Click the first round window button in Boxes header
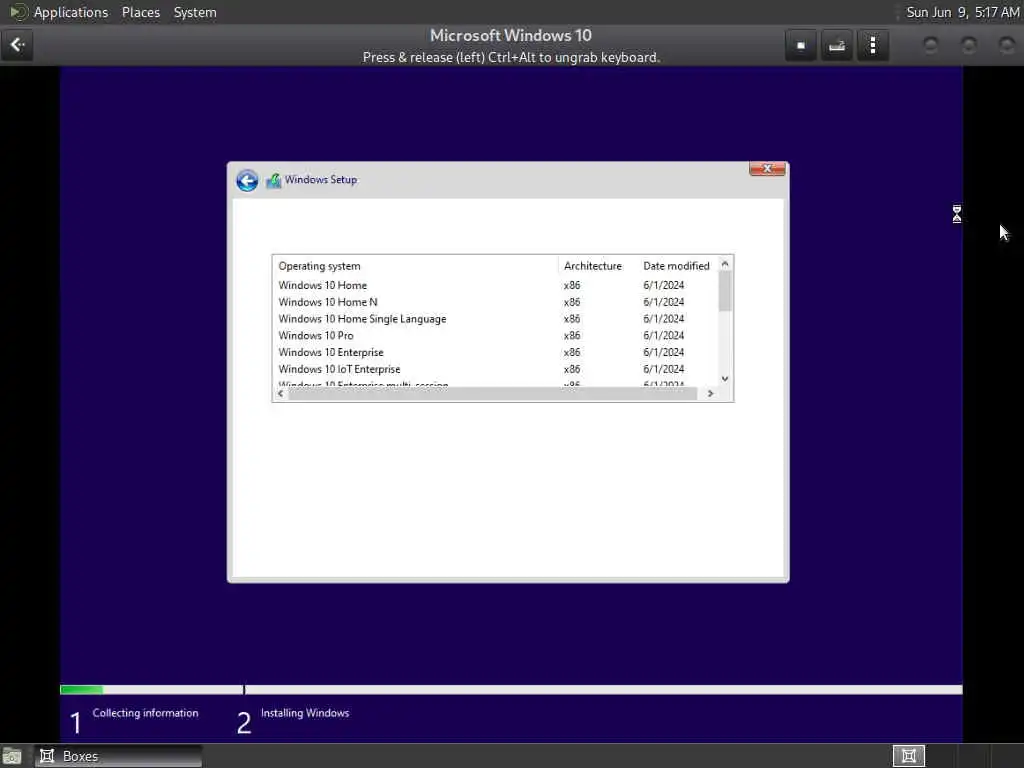 point(931,45)
